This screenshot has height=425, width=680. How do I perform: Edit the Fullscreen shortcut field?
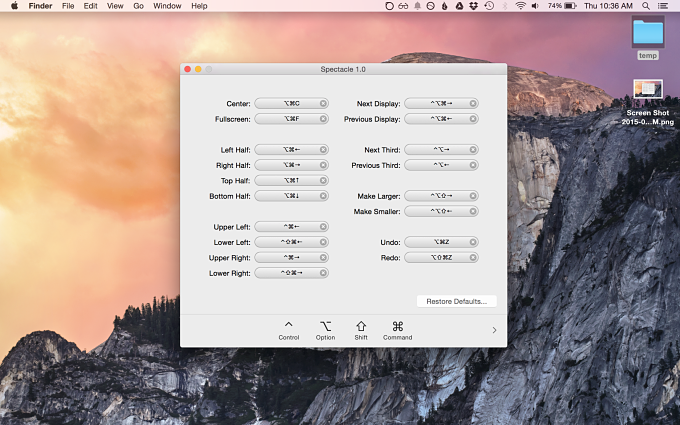(x=291, y=119)
